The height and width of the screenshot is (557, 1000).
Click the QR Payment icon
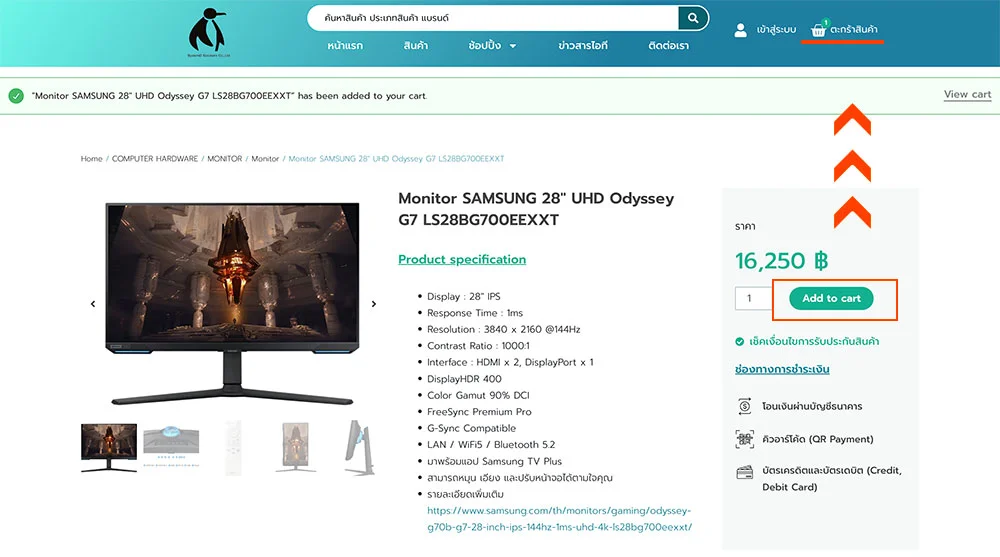coord(744,439)
